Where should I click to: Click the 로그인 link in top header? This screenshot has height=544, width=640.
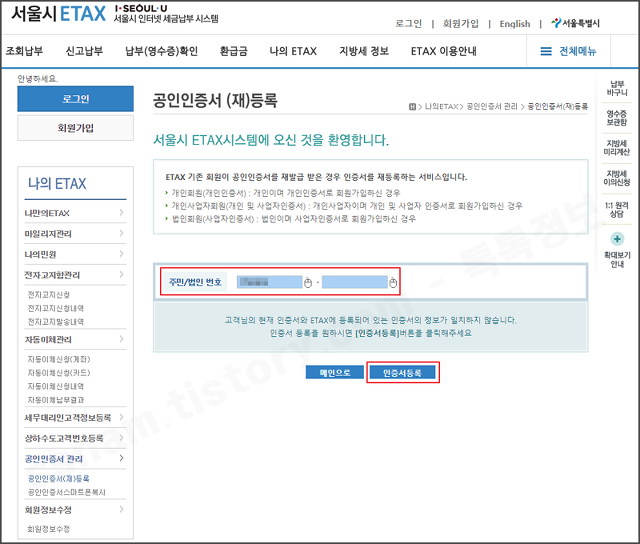pos(409,24)
